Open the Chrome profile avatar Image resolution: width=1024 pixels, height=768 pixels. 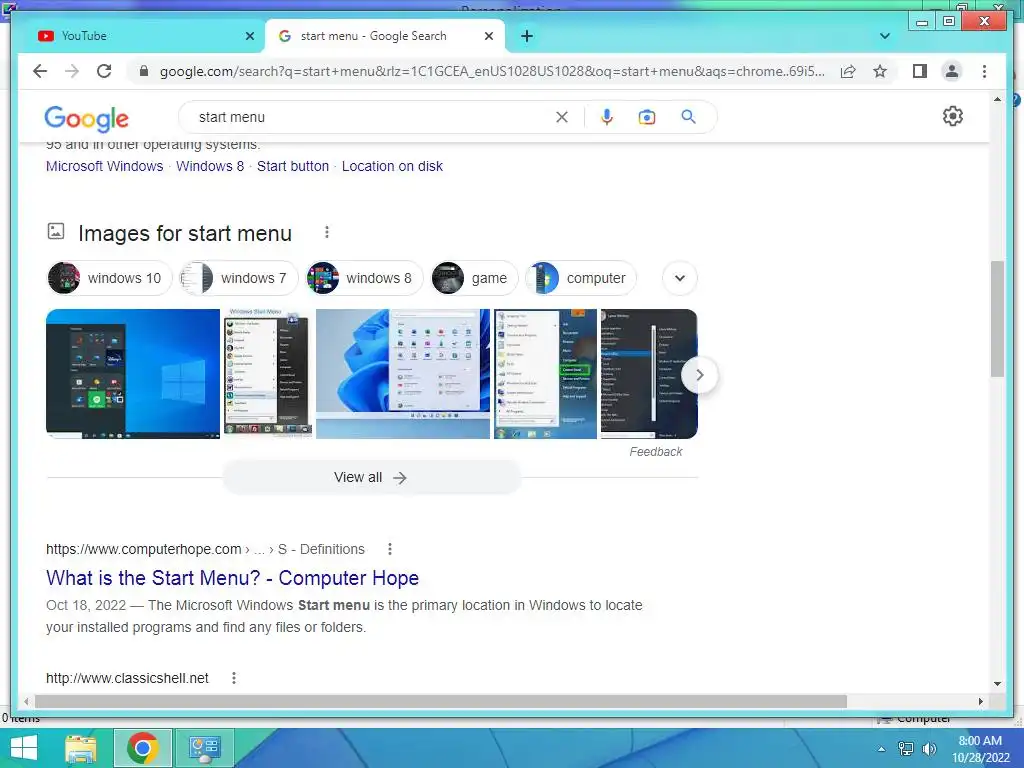(952, 71)
